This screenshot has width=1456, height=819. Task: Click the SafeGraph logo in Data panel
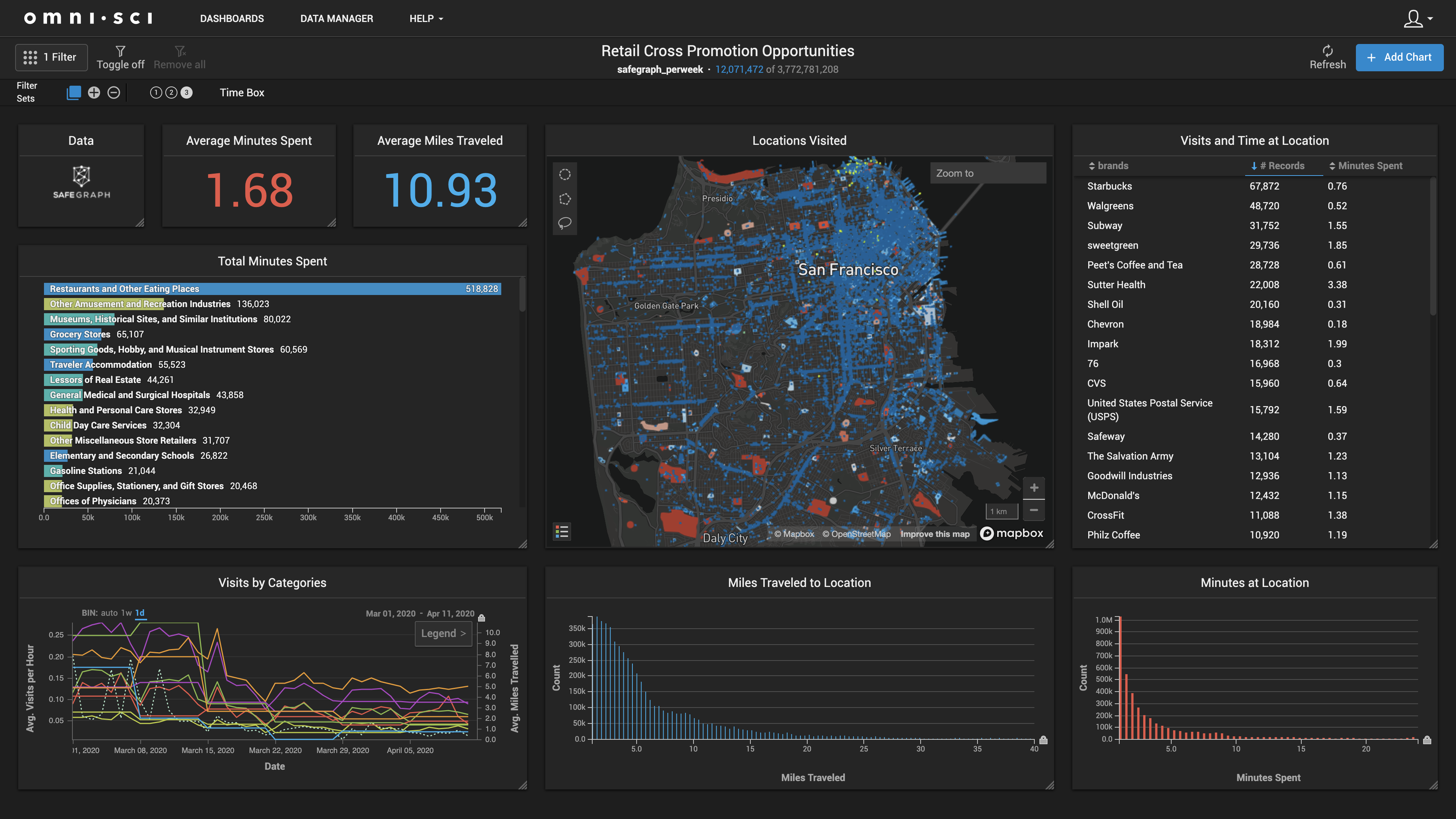[82, 182]
